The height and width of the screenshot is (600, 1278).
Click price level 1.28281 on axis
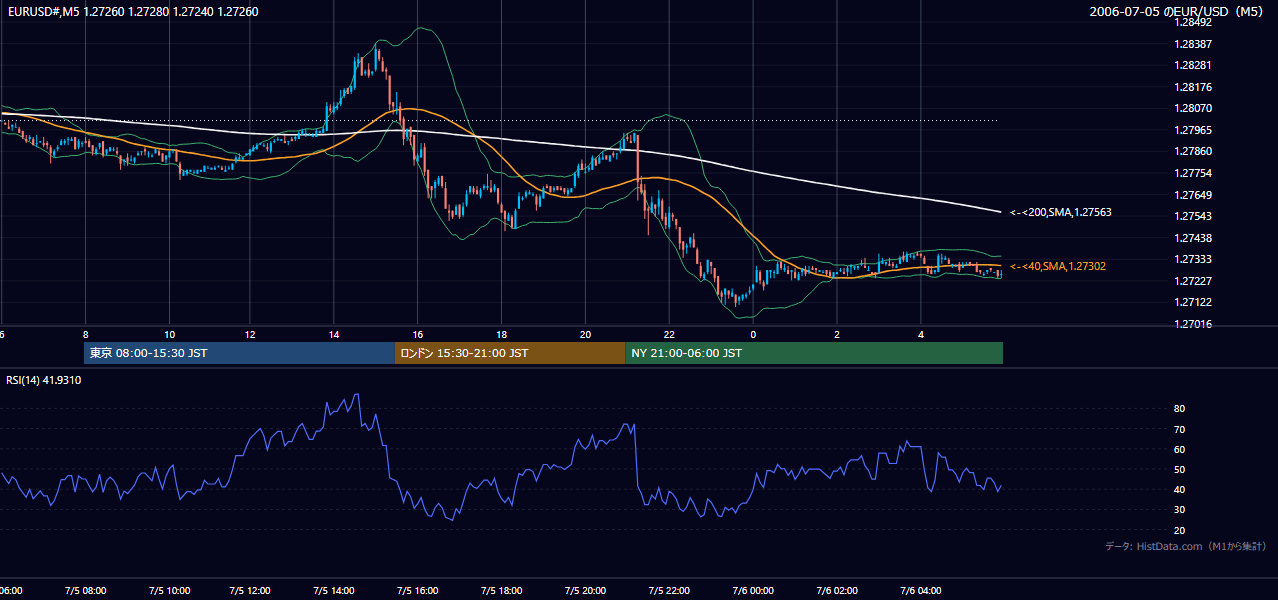point(1194,65)
